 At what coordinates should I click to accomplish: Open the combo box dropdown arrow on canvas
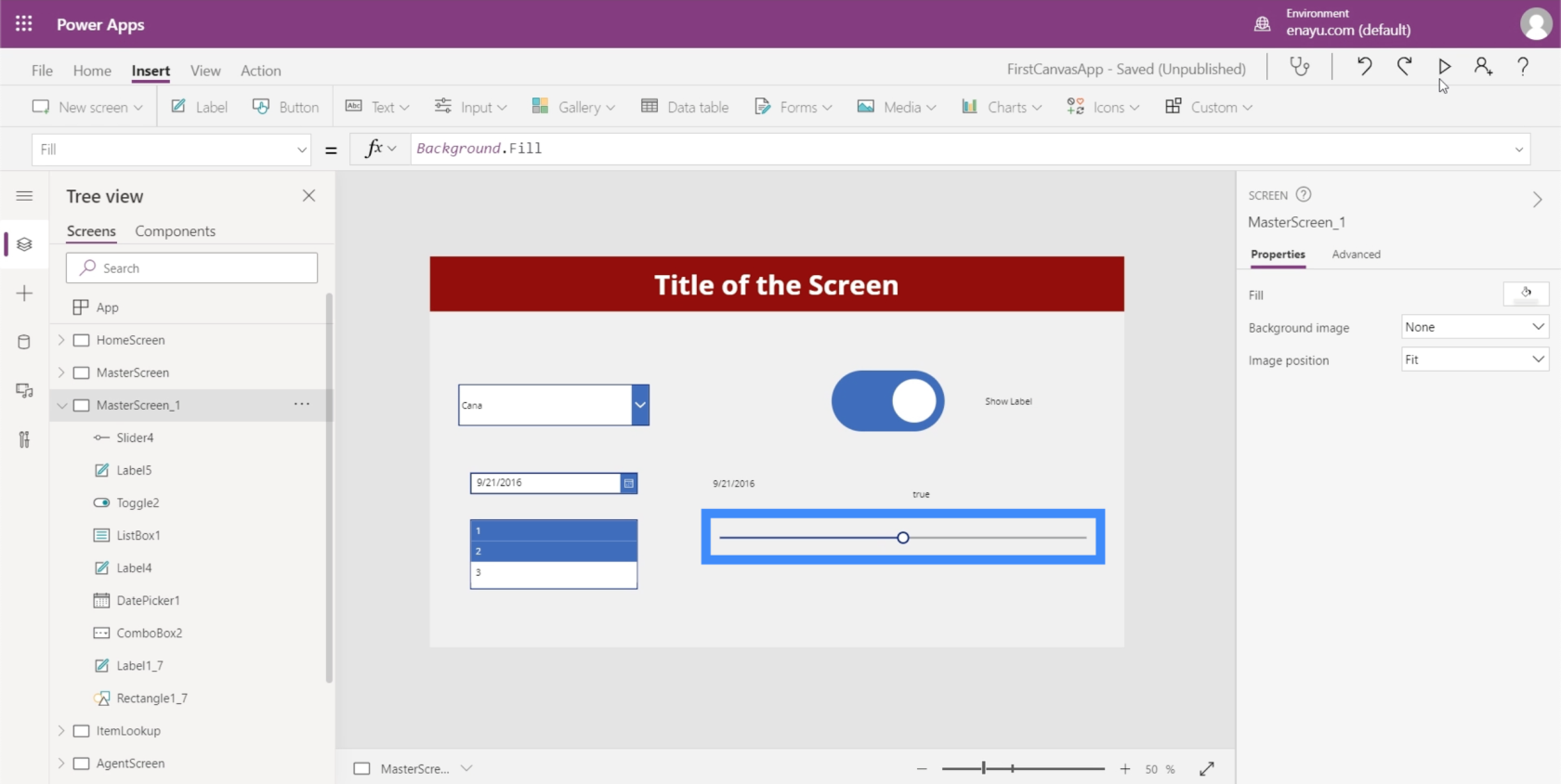tap(640, 405)
